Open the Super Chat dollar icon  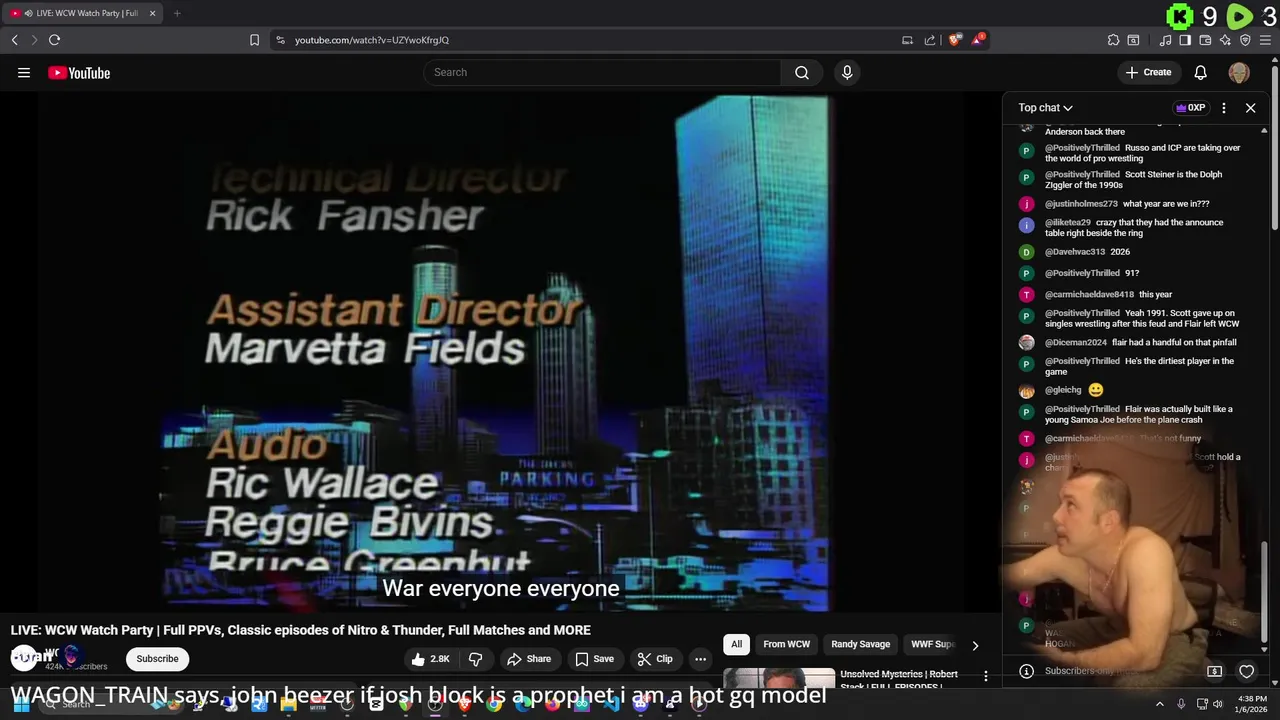(1214, 671)
